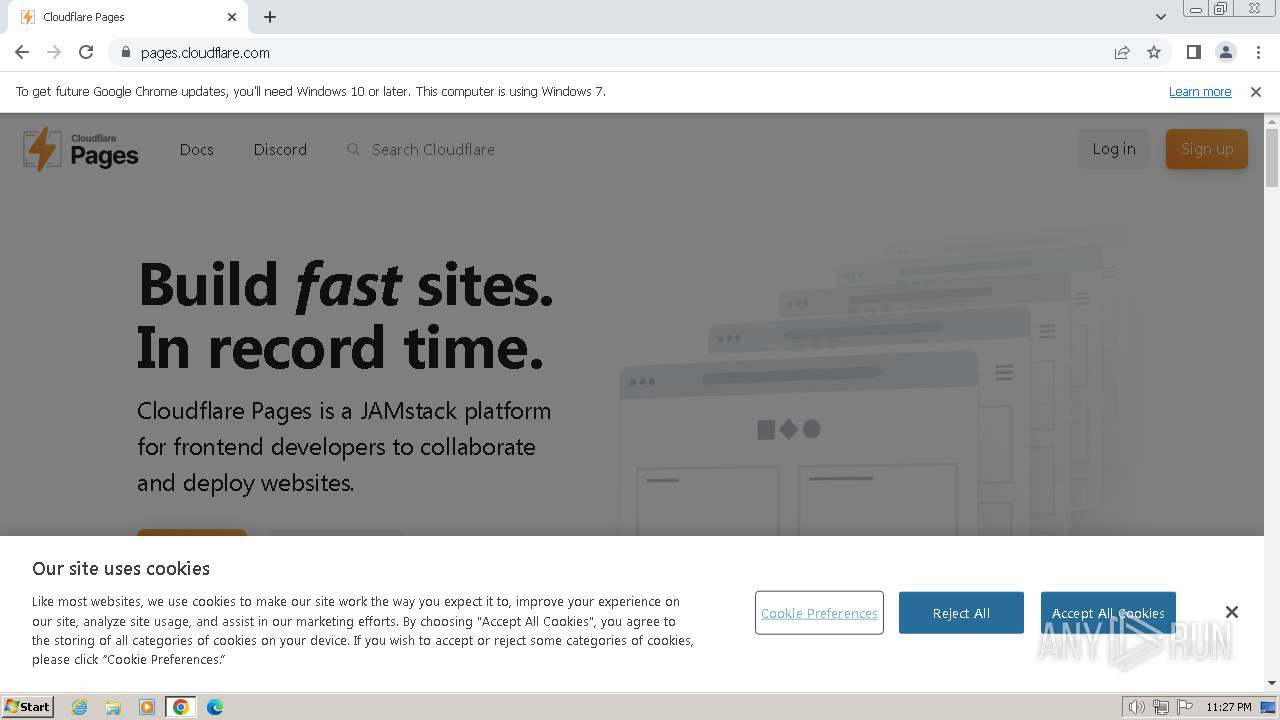Select the Cloudflare Pages browser tab
This screenshot has height=720, width=1280.
click(x=128, y=17)
